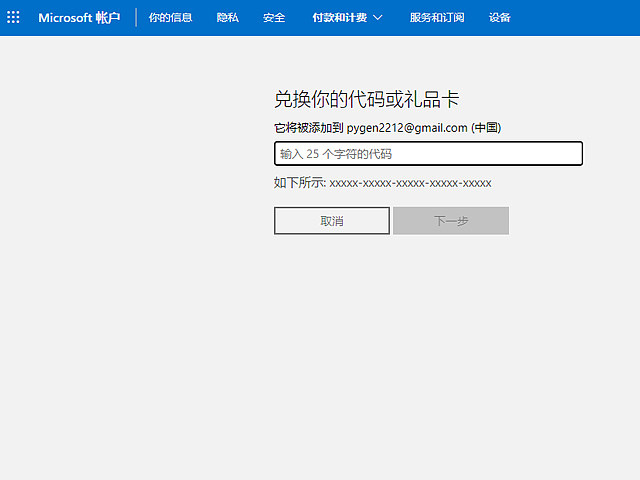Open 服务和订阅 in the navigation bar
The height and width of the screenshot is (480, 640).
pyautogui.click(x=437, y=18)
